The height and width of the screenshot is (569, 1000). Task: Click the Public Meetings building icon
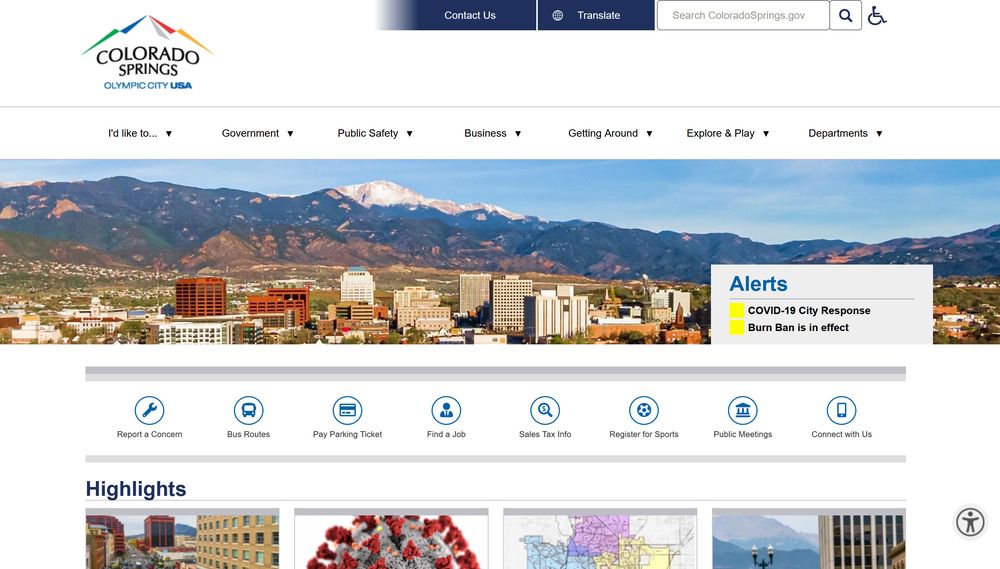[x=743, y=410]
